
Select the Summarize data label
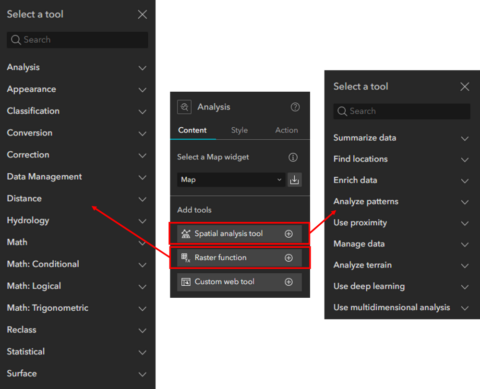click(x=365, y=138)
